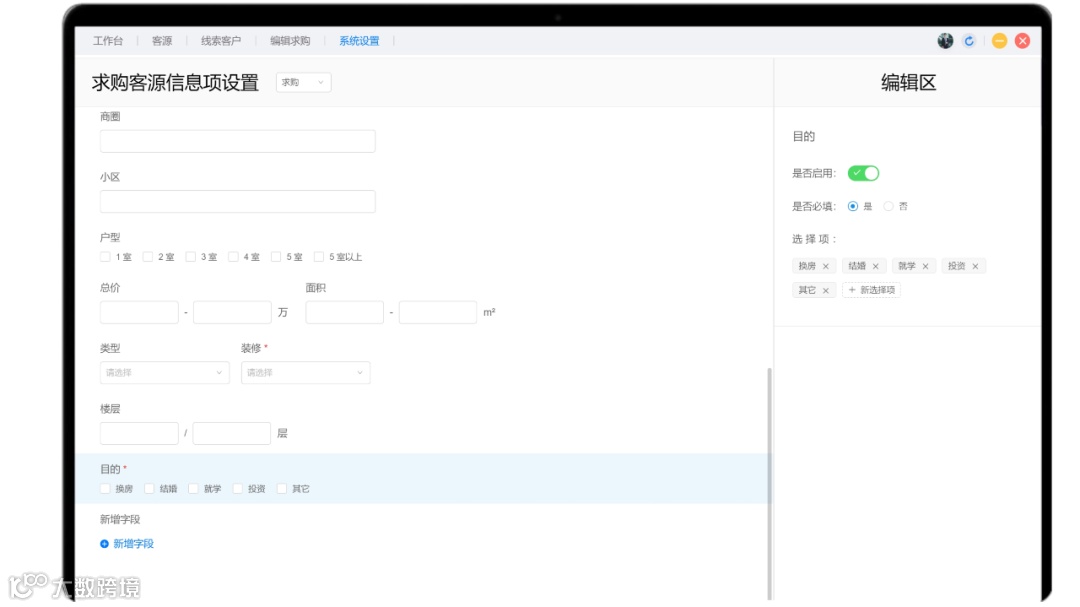Click the 小区 input field
Image resolution: width=1080 pixels, height=607 pixels.
click(x=238, y=201)
